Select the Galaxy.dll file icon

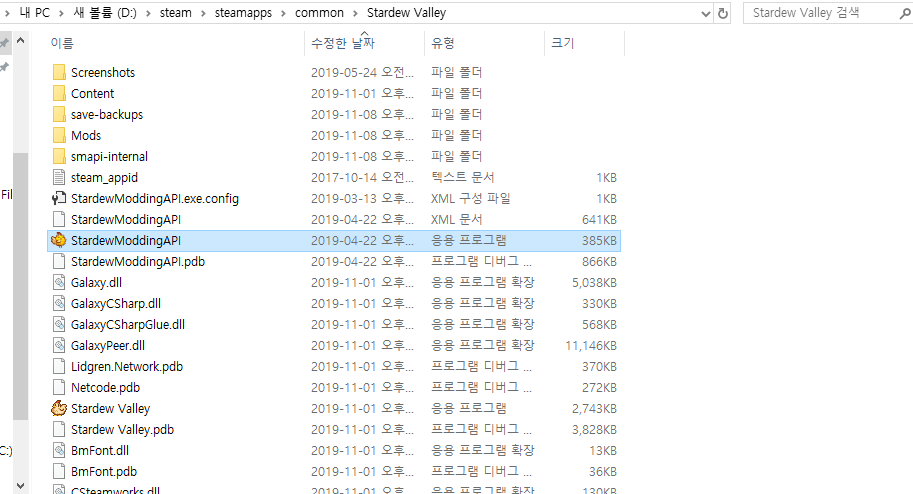(59, 282)
